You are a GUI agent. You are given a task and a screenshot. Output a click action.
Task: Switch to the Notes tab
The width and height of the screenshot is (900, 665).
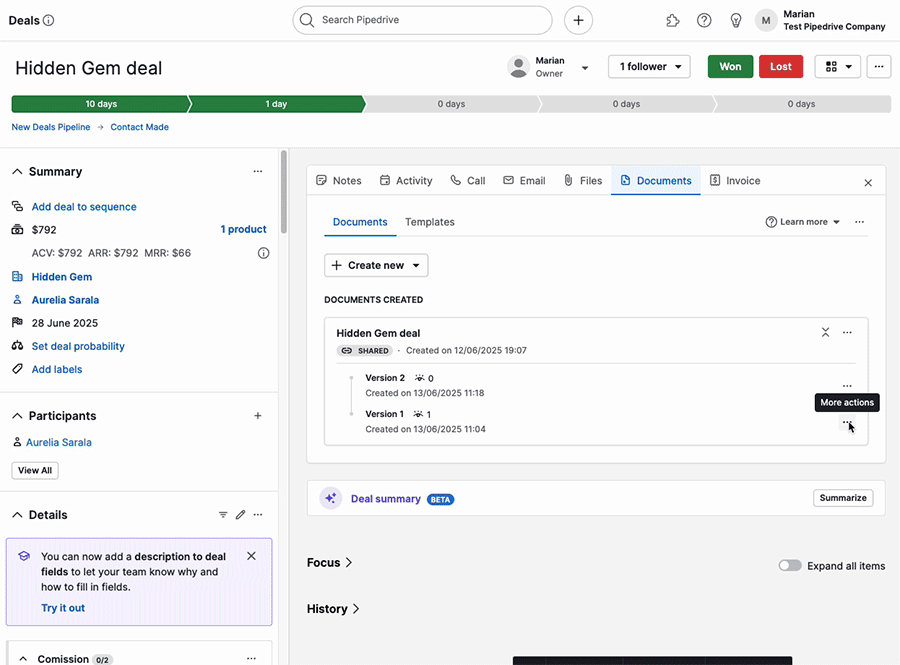pyautogui.click(x=339, y=181)
